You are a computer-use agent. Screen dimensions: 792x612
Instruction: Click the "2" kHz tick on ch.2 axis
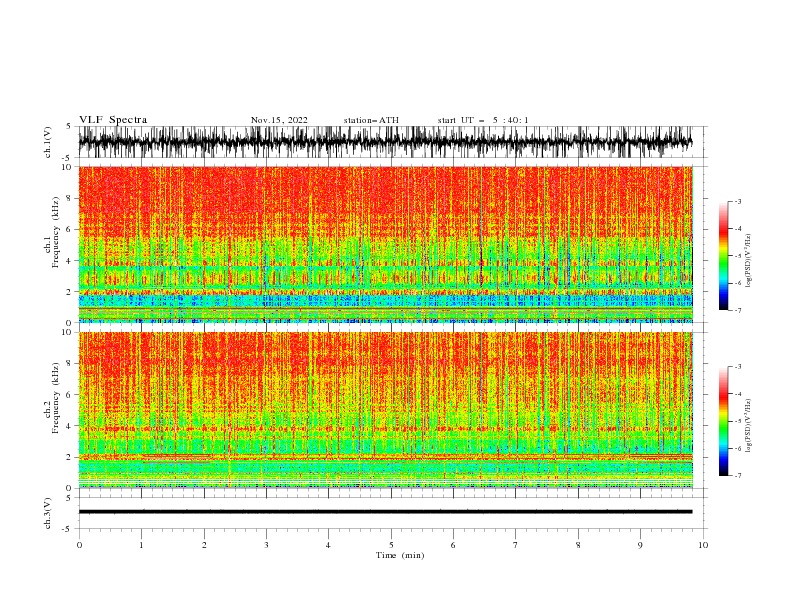[x=70, y=457]
